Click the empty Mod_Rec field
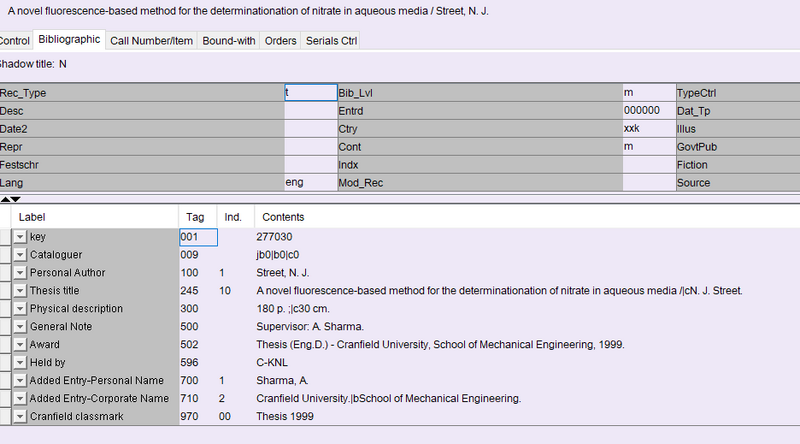Image resolution: width=800 pixels, height=444 pixels. pos(649,182)
